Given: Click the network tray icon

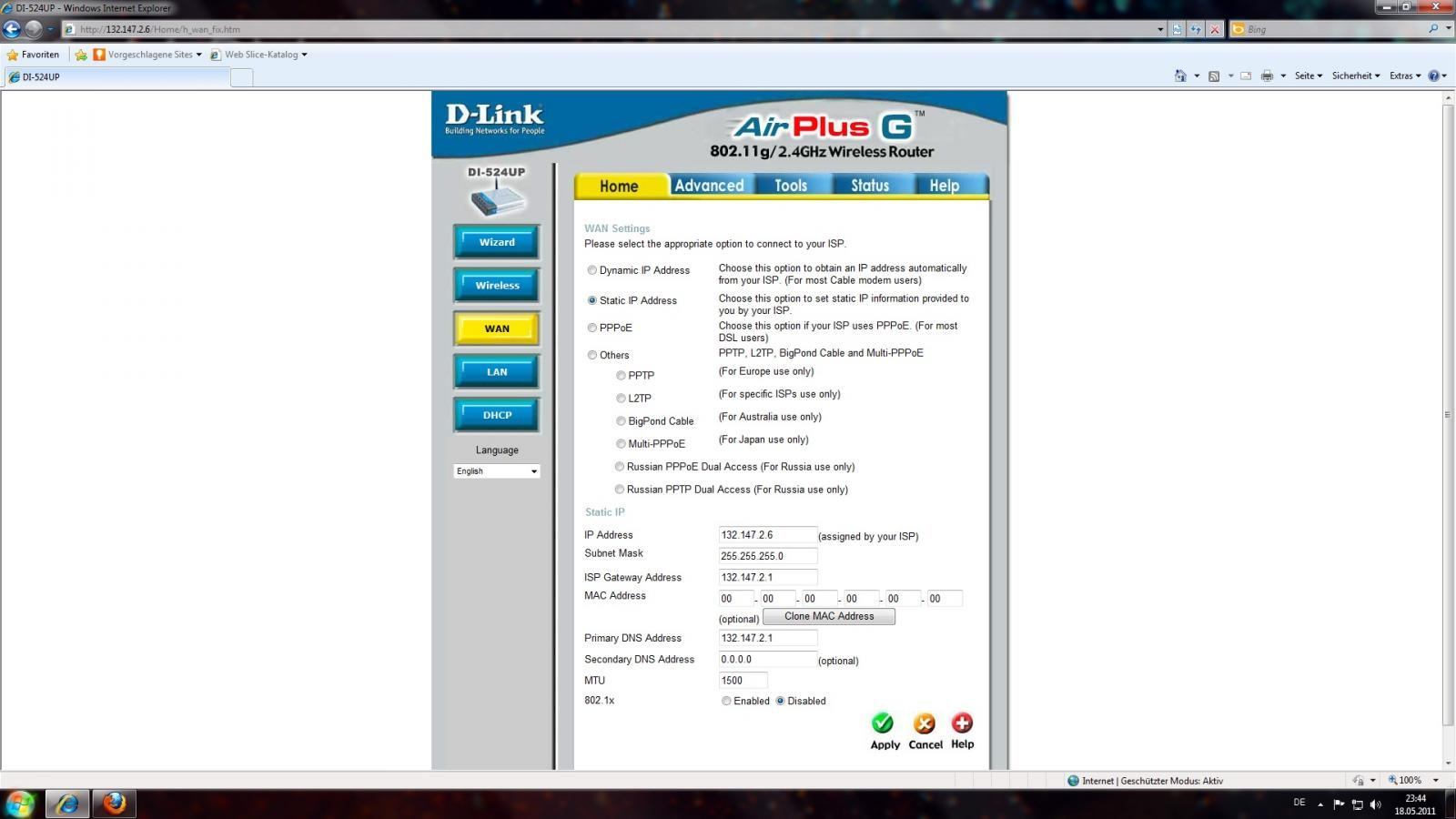Looking at the screenshot, I should [x=1357, y=804].
